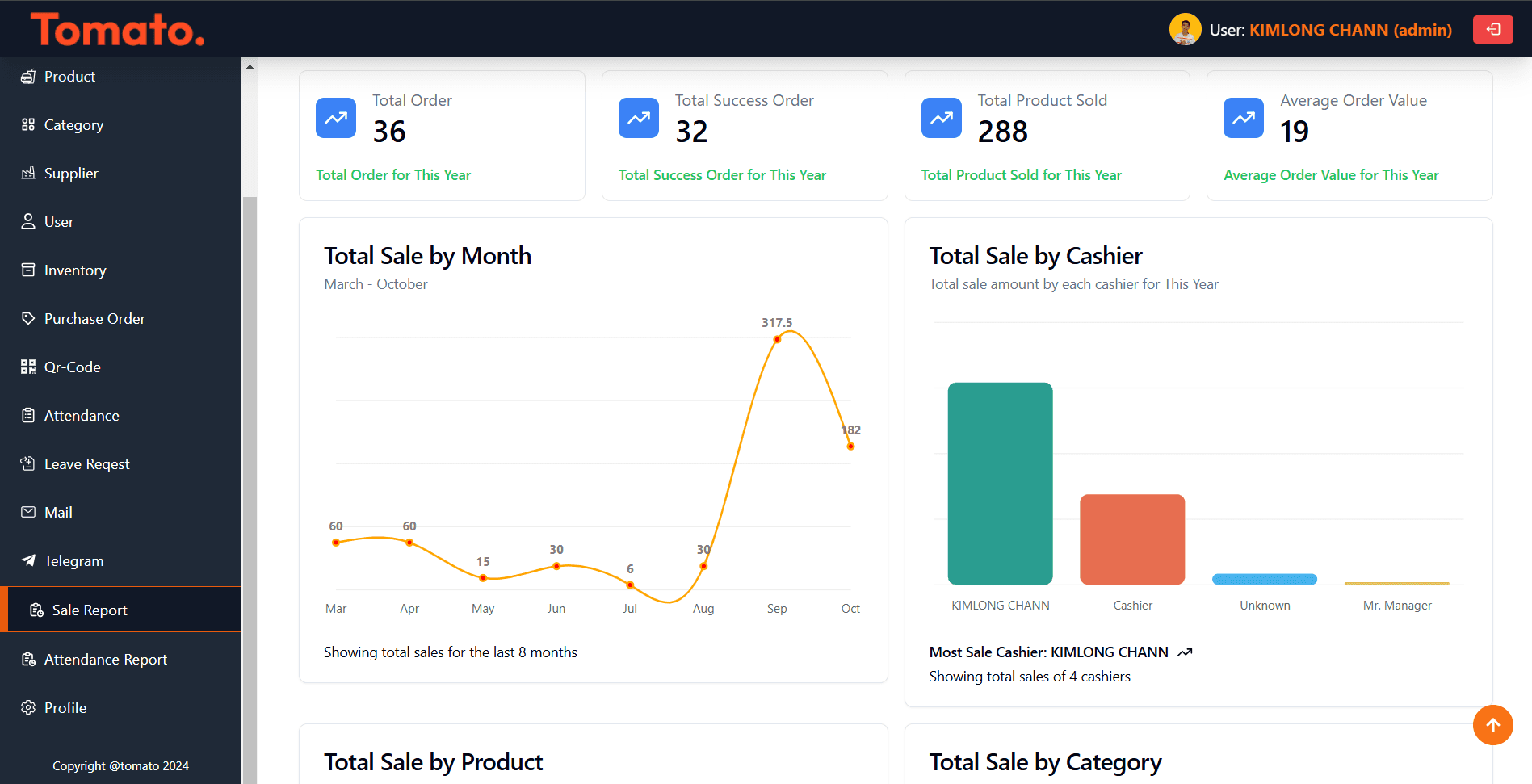The width and height of the screenshot is (1532, 784).
Task: Click the Telegram paper plane icon
Action: 28,560
